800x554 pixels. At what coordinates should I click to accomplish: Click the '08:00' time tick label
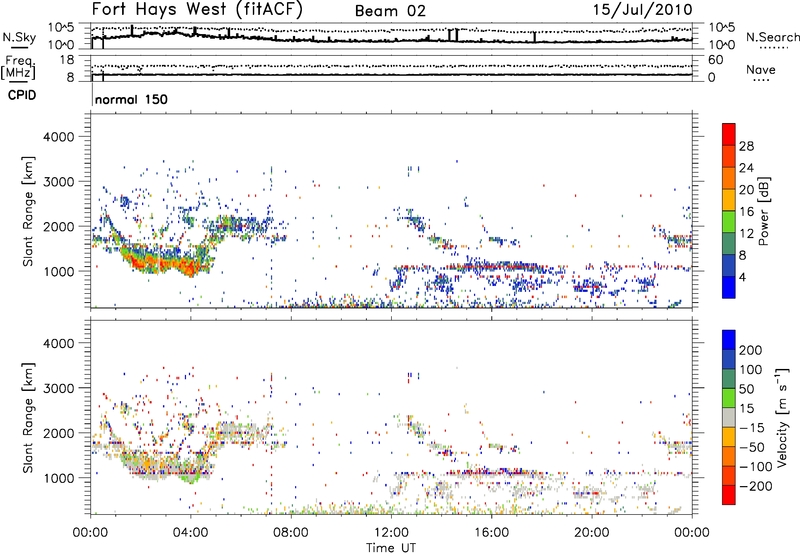pos(291,533)
